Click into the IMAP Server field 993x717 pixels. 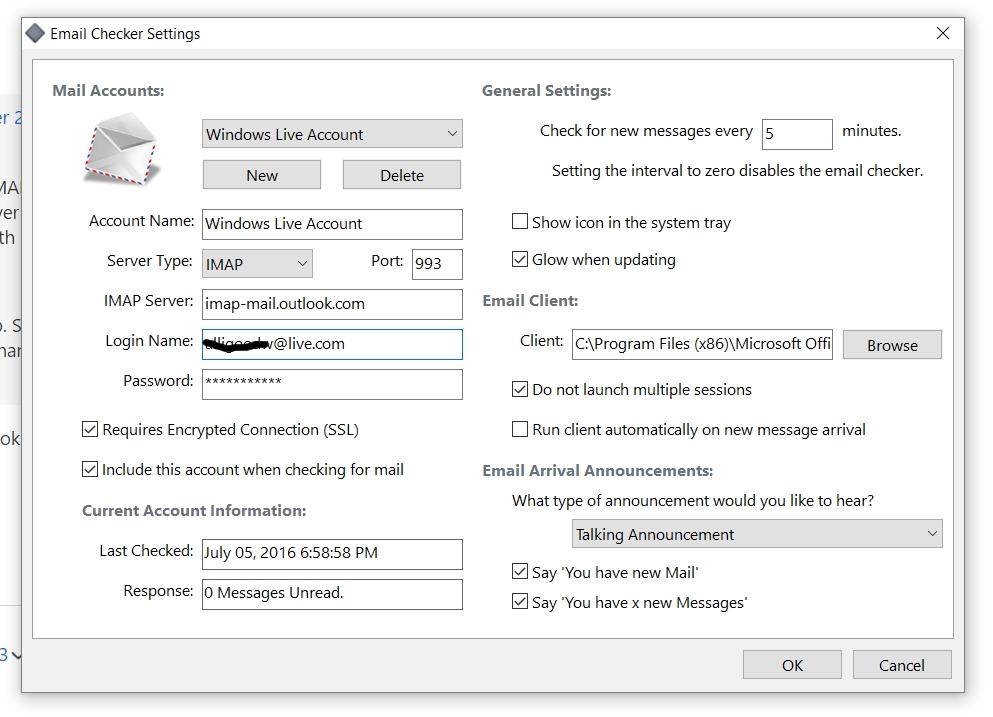coord(332,303)
